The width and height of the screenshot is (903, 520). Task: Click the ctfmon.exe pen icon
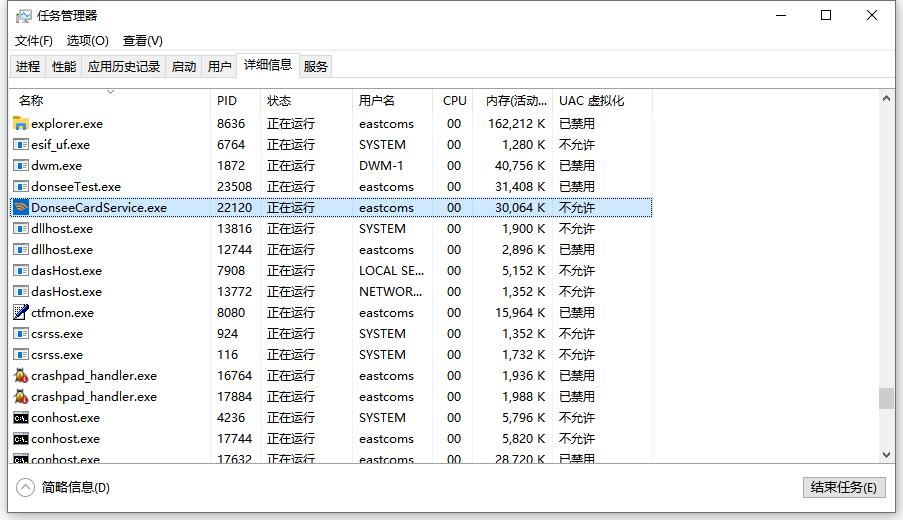pyautogui.click(x=21, y=313)
